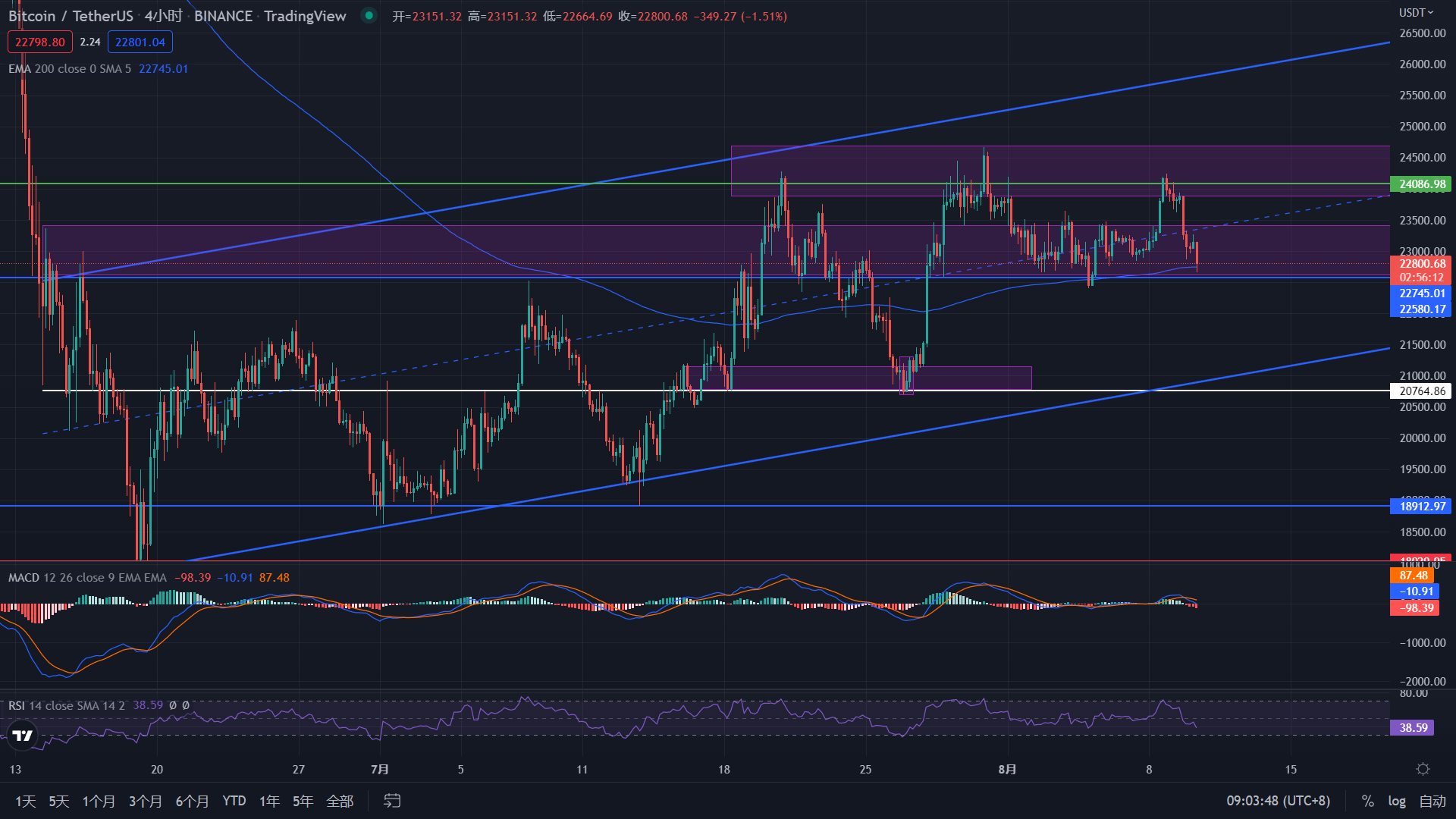Screen dimensions: 1456x819
Task: Toggle auto scale (自动)
Action: click(x=1432, y=801)
